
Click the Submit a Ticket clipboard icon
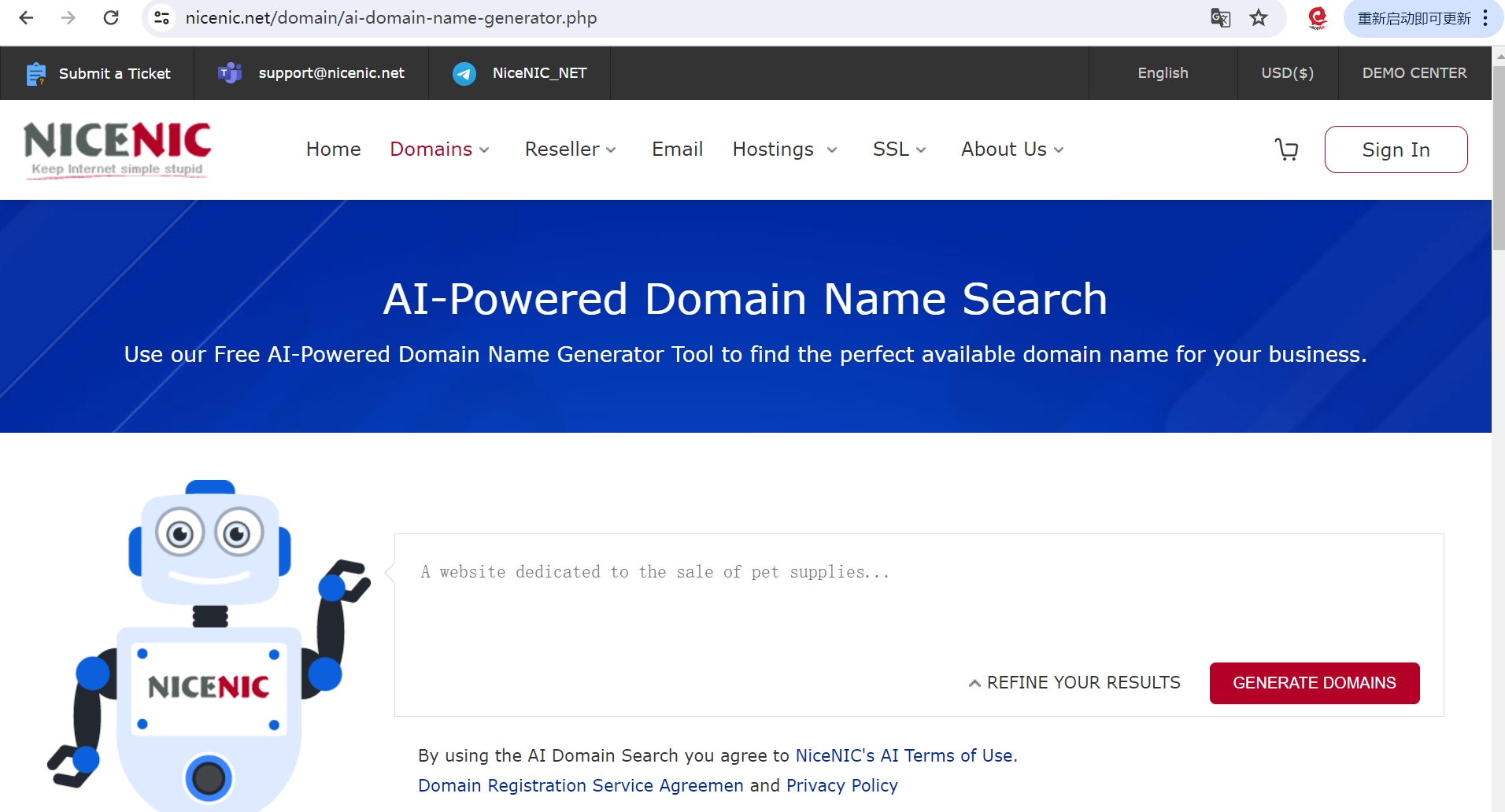35,72
